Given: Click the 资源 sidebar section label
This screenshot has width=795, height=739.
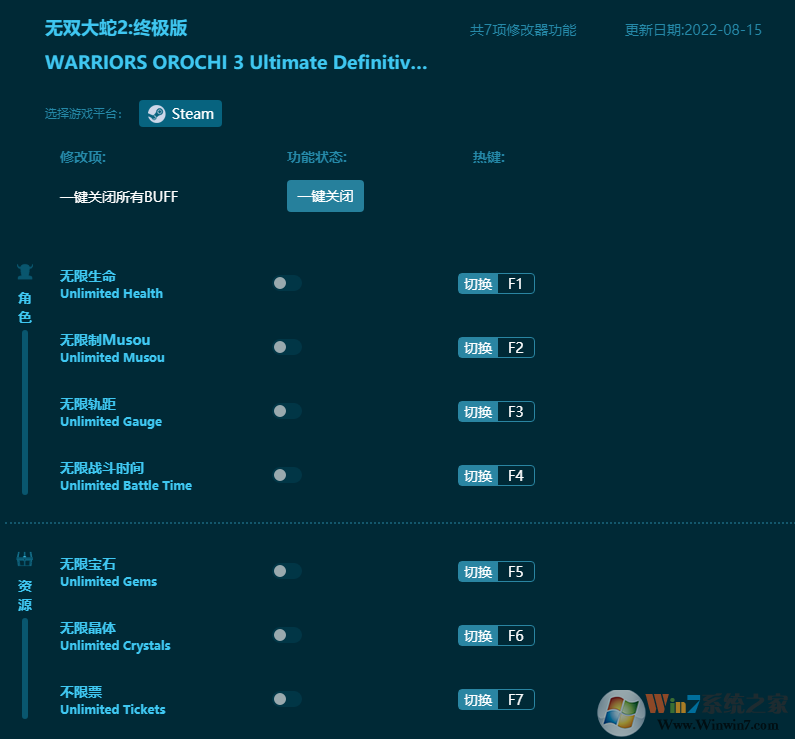Looking at the screenshot, I should (25, 596).
